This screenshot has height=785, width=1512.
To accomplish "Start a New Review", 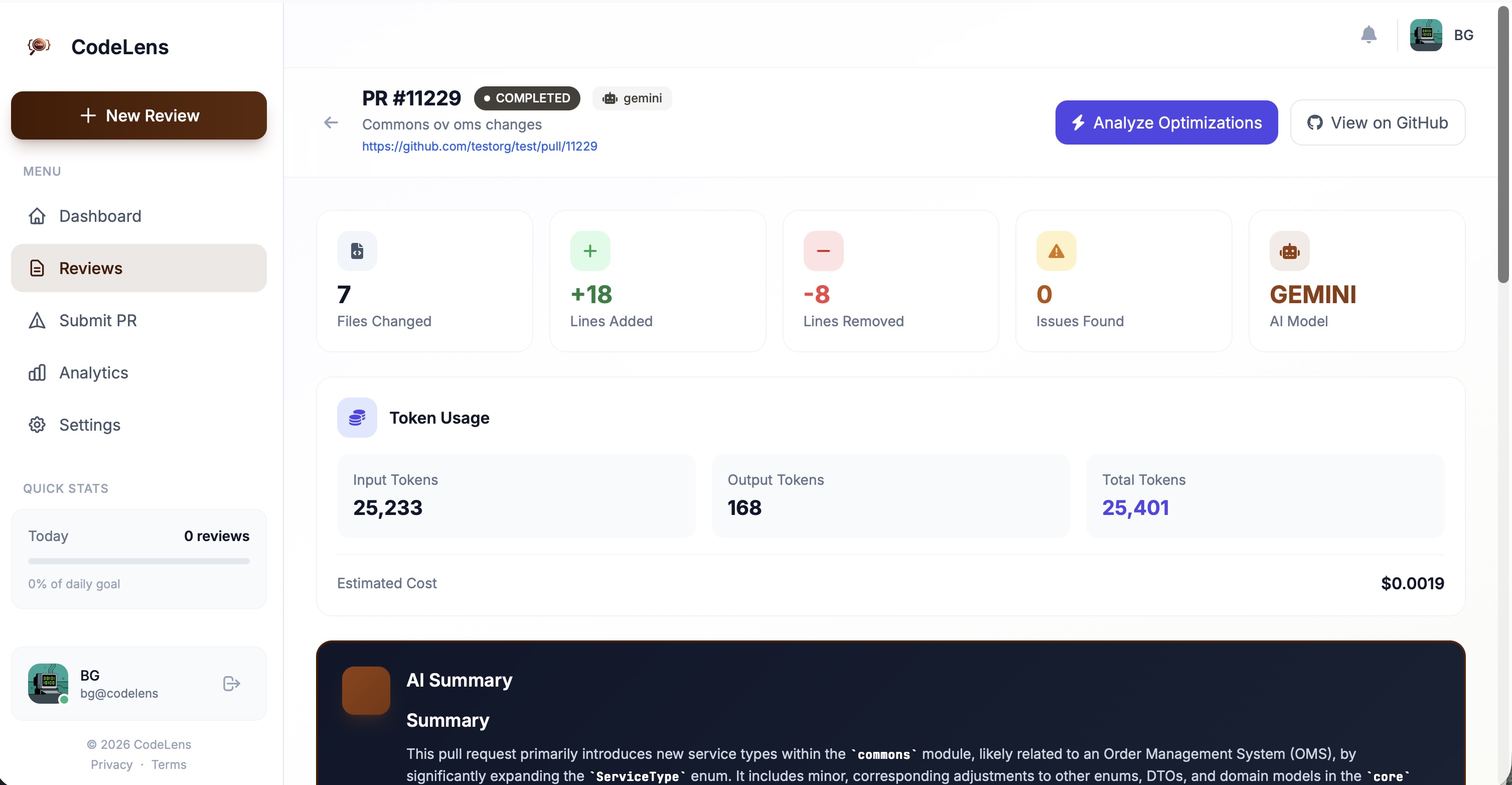I will pyautogui.click(x=138, y=115).
